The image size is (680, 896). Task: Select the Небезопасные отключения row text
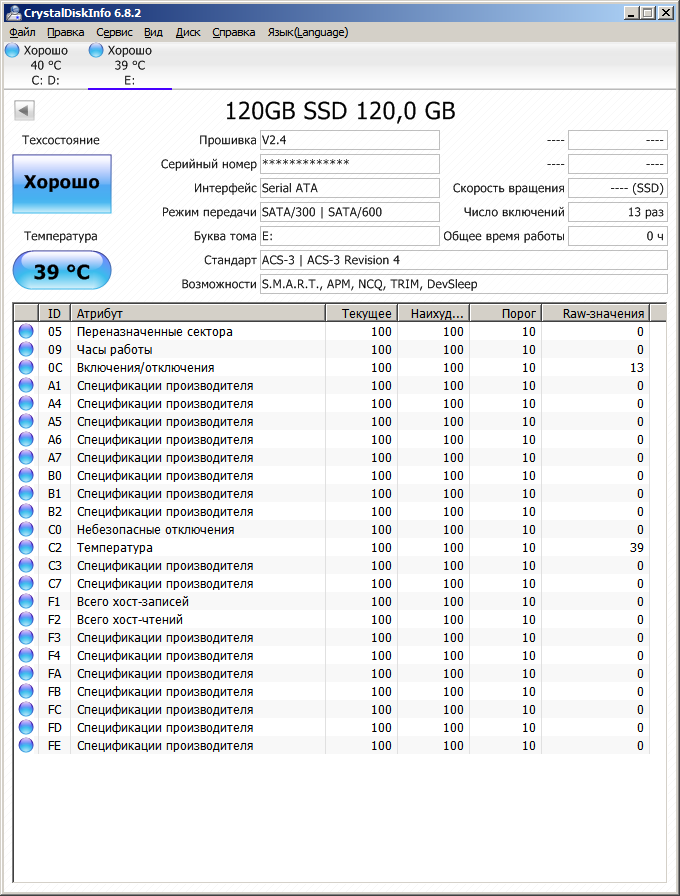(x=155, y=530)
